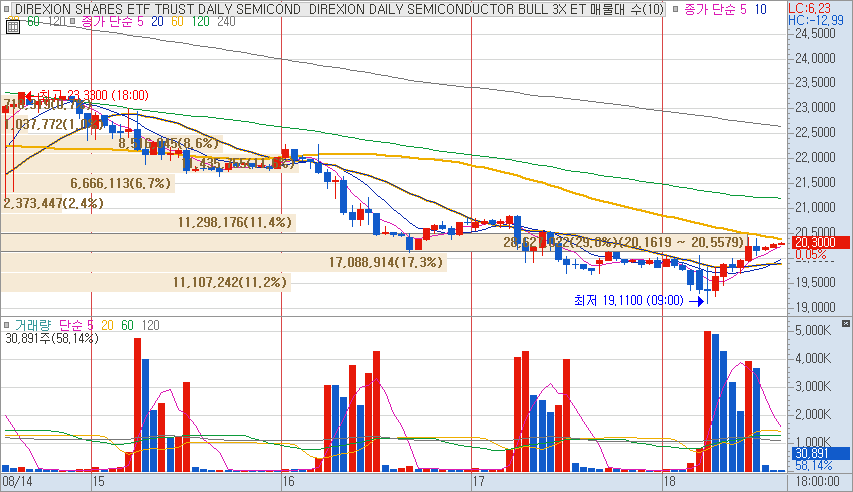Click the 11,107,242(11.2%) volume profile bar
Screen dimensions: 853x492
click(145, 282)
